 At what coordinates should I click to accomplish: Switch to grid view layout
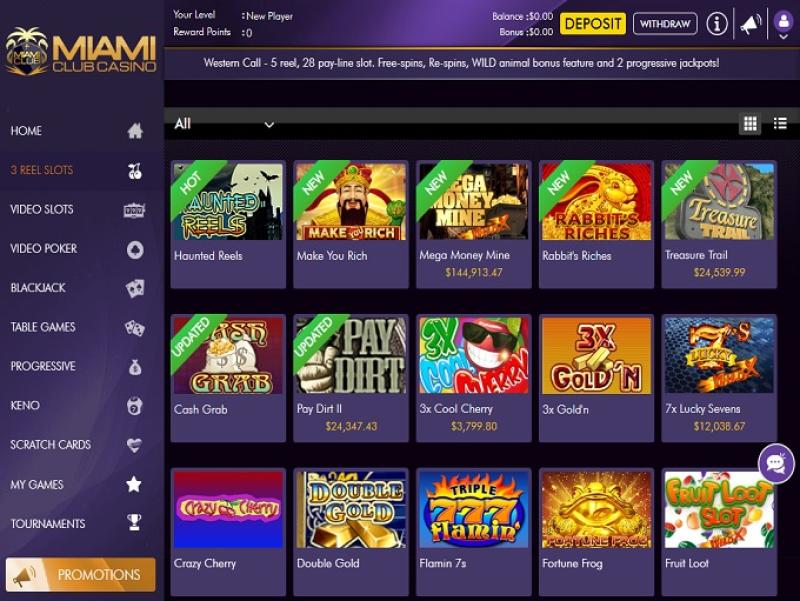750,123
